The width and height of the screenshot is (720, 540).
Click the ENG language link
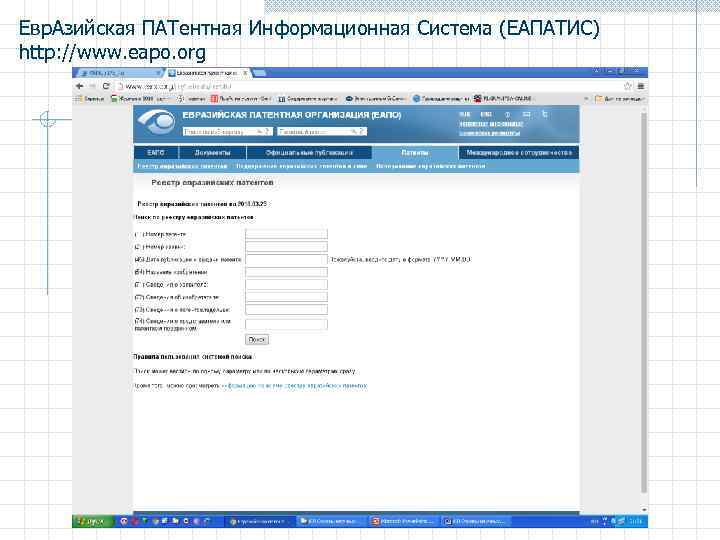486,114
